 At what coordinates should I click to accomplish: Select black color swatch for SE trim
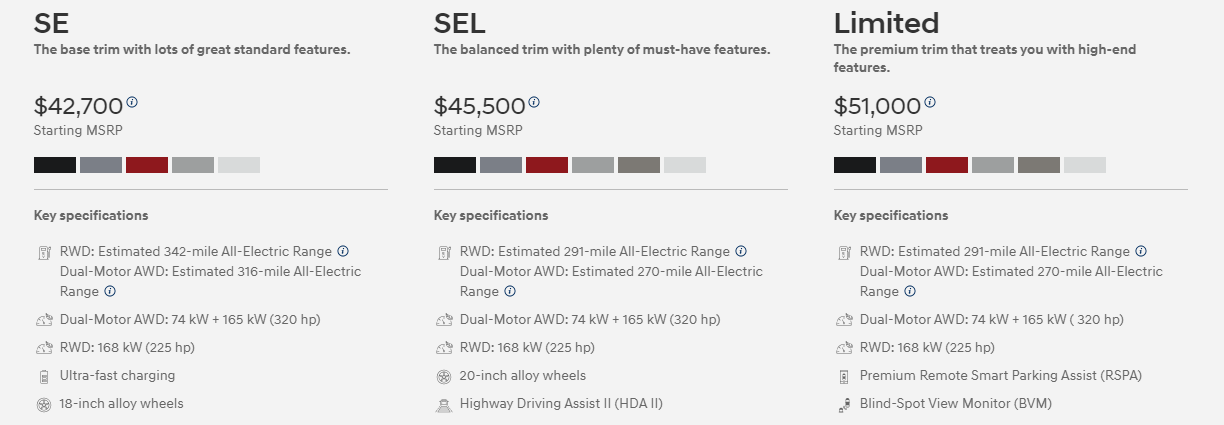click(x=55, y=165)
